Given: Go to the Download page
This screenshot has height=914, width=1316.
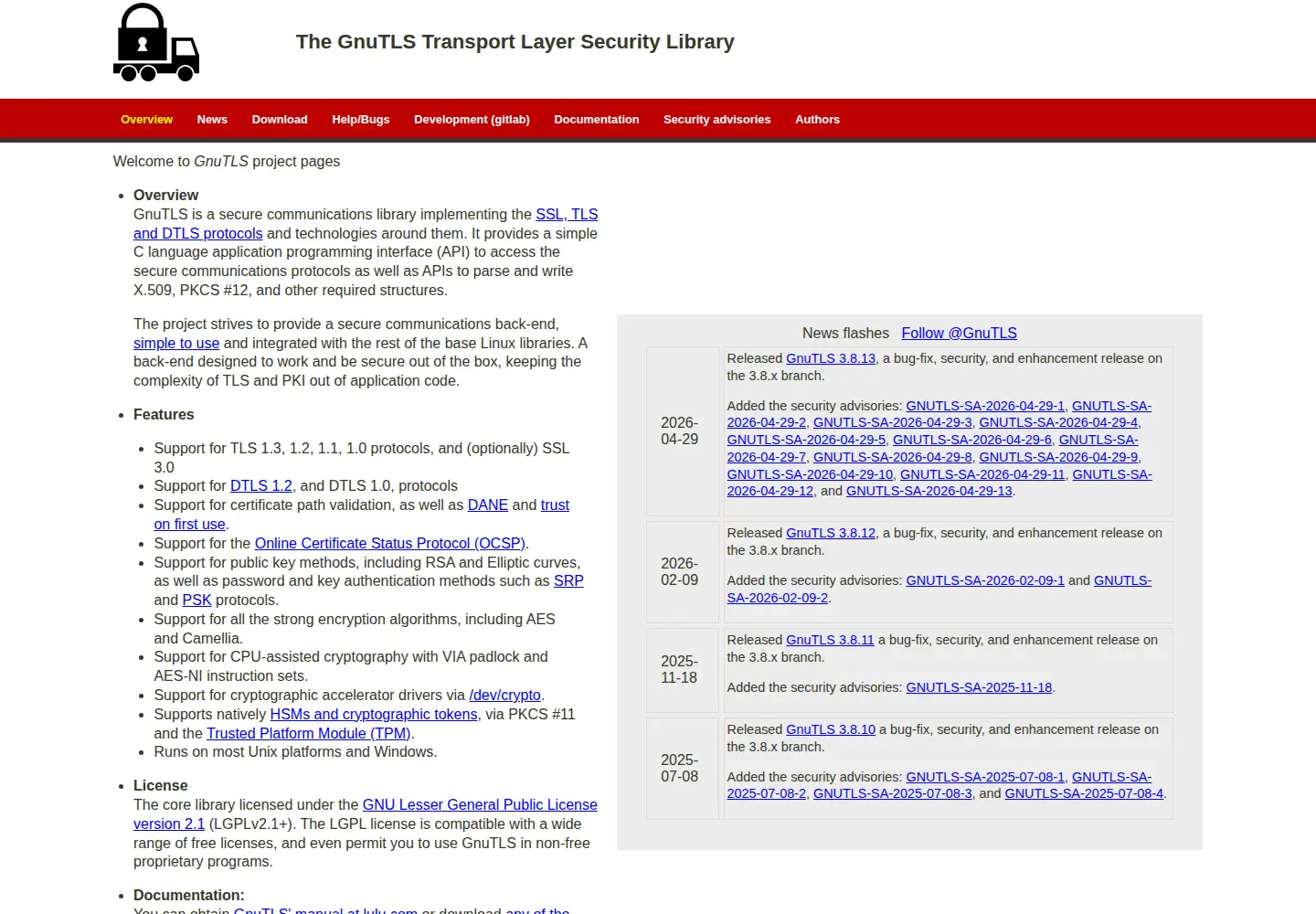Looking at the screenshot, I should click(280, 120).
